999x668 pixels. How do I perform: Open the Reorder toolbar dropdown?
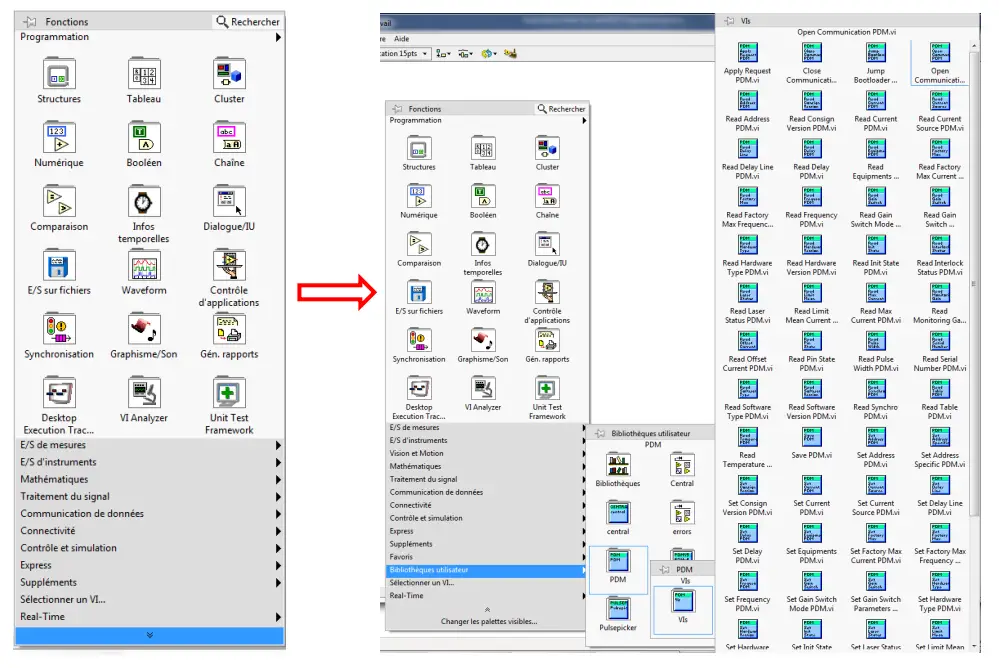click(489, 54)
